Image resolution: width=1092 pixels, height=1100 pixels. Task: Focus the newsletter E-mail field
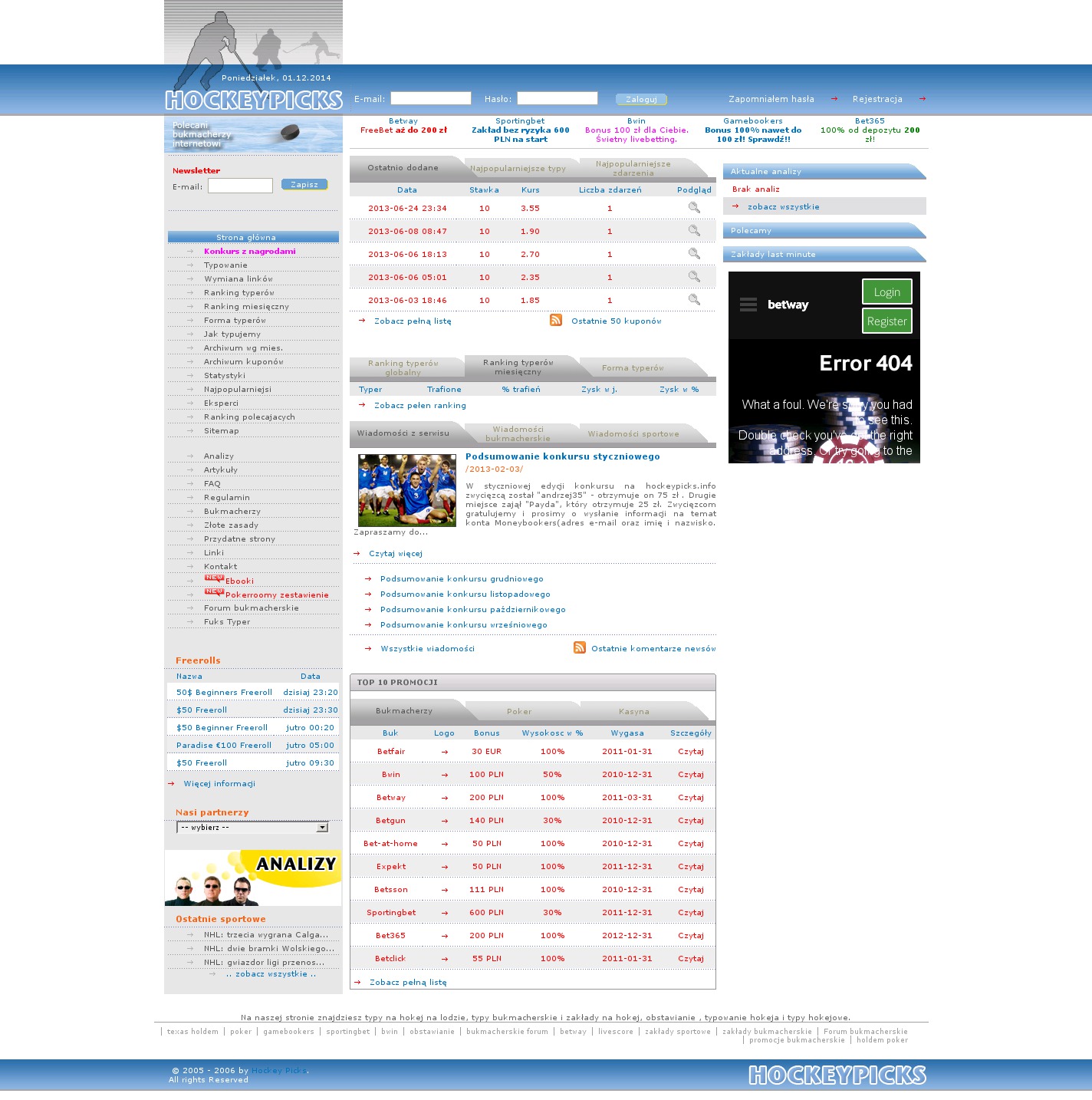240,186
